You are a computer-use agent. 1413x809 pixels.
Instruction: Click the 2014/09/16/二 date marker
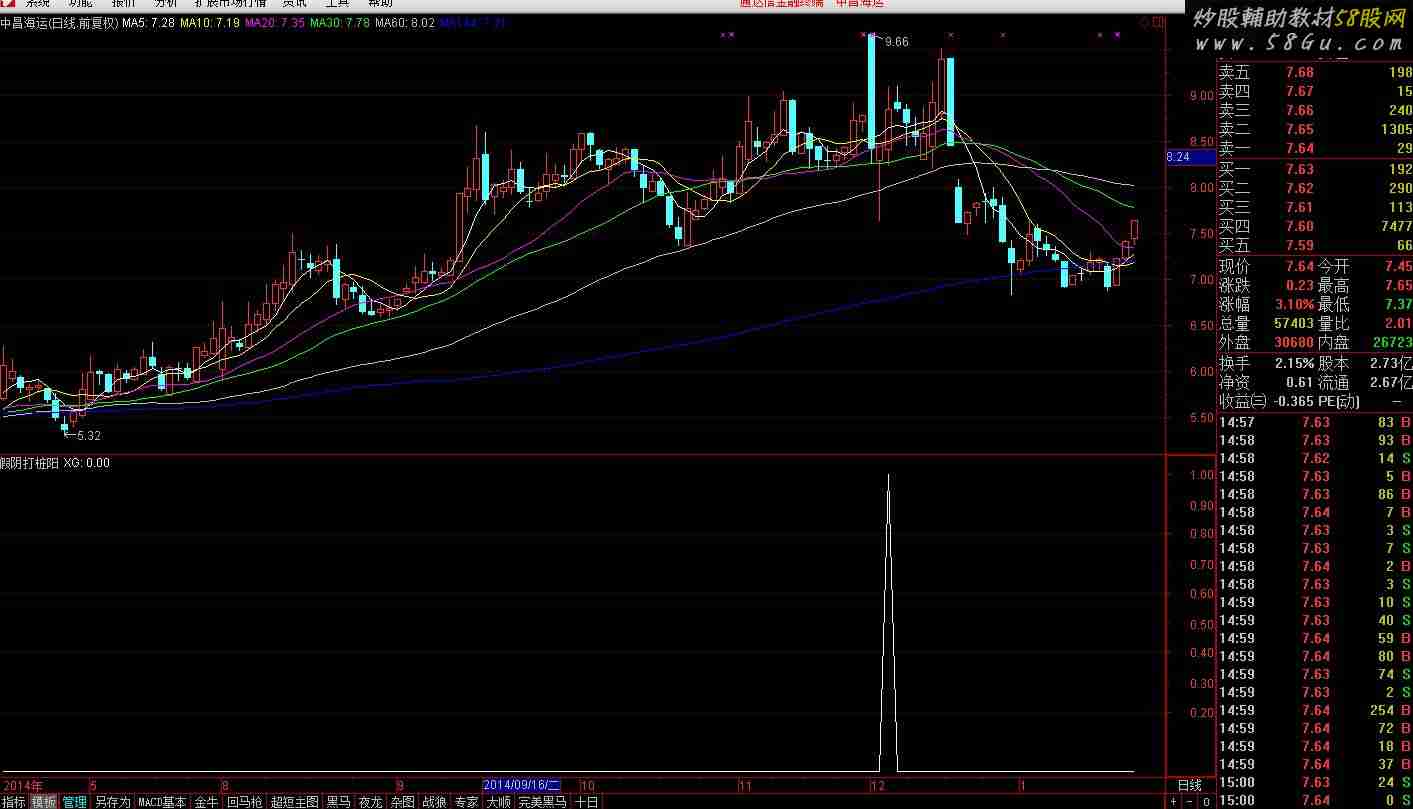[x=522, y=786]
